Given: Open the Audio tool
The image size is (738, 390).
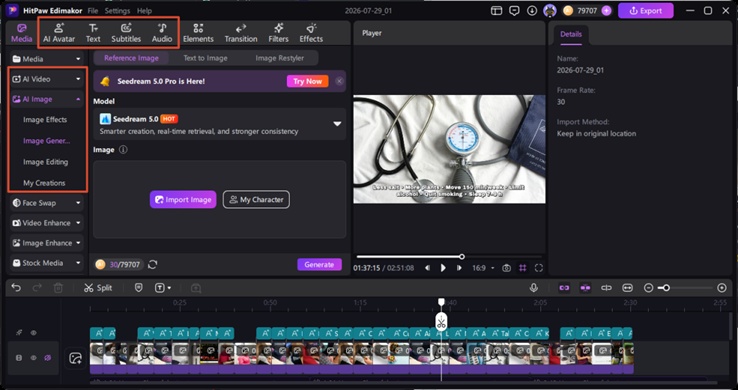Looking at the screenshot, I should point(162,33).
